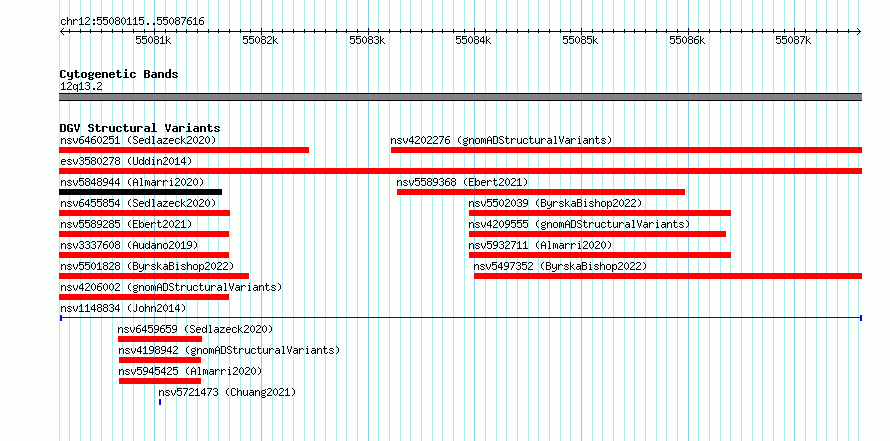The image size is (890, 441).
Task: Open the nsv5848944 (Almarri2020) label
Action: pyautogui.click(x=132, y=182)
